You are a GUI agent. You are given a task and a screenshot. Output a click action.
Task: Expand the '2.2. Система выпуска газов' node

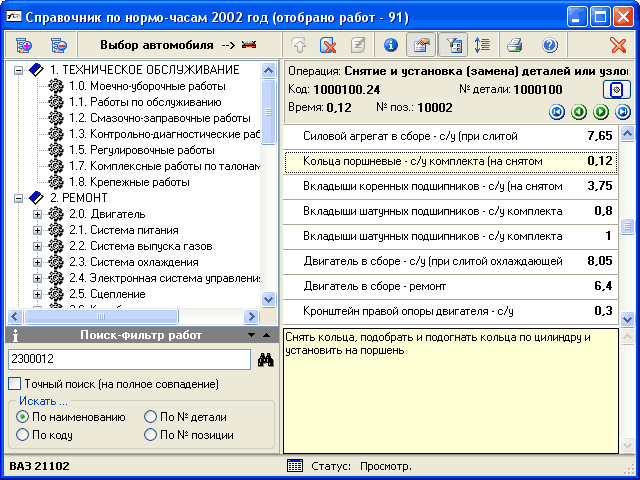38,246
